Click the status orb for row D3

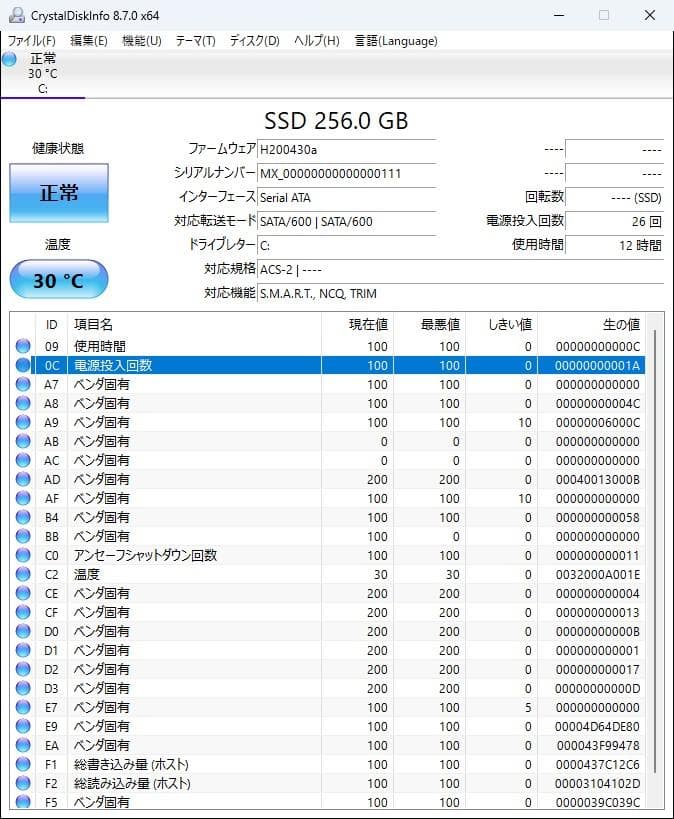23,688
